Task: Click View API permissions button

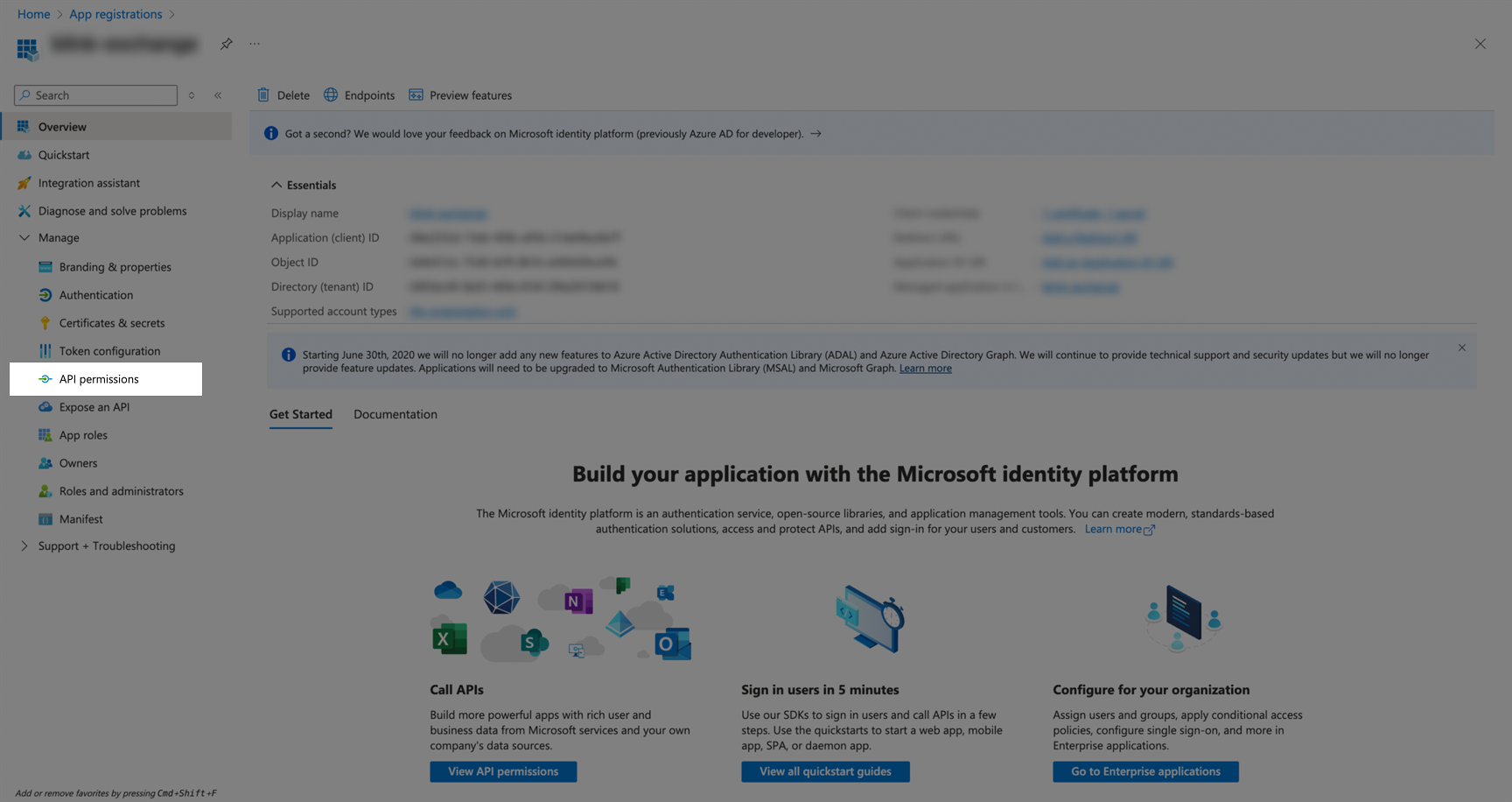Action: tap(503, 771)
